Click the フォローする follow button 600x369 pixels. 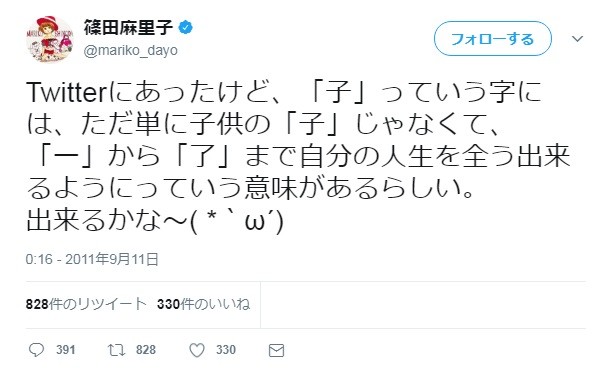pyautogui.click(x=492, y=39)
